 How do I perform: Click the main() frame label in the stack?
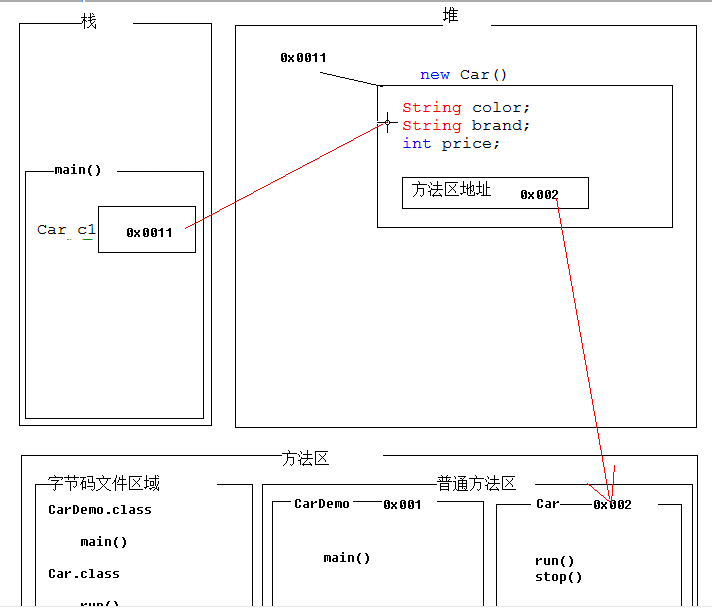pyautogui.click(x=78, y=170)
